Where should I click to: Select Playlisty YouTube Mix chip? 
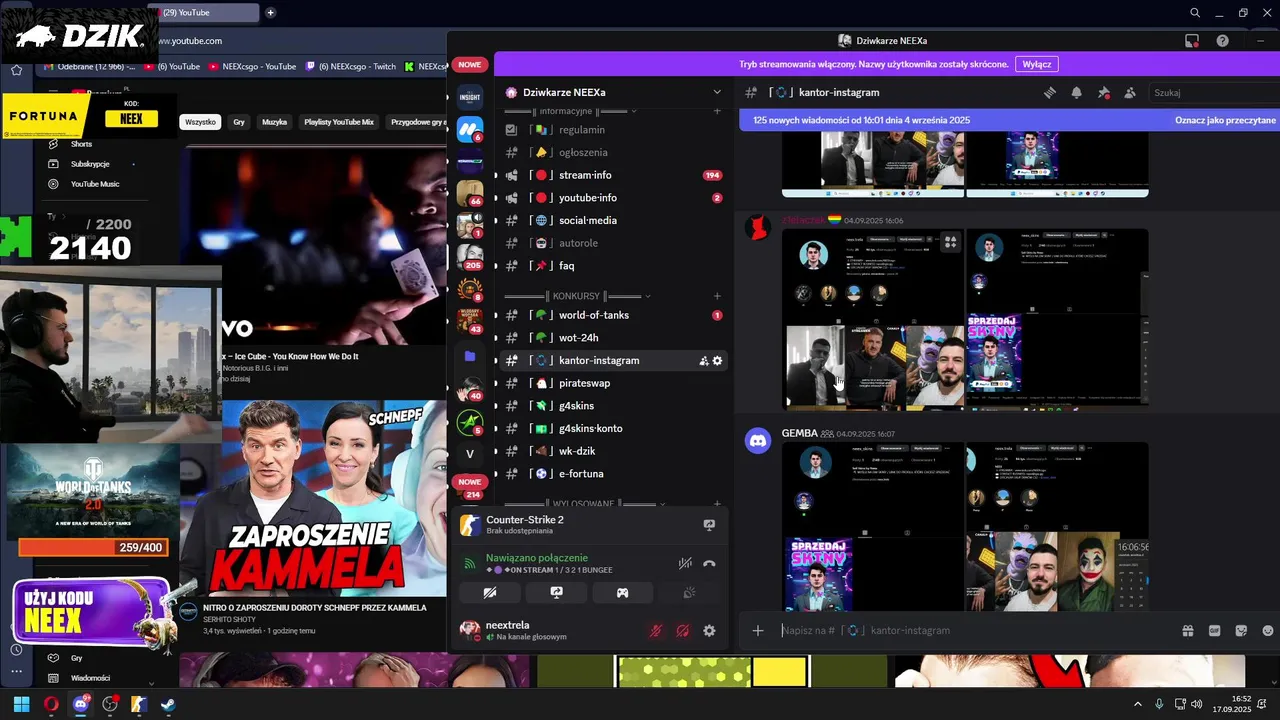(x=339, y=122)
